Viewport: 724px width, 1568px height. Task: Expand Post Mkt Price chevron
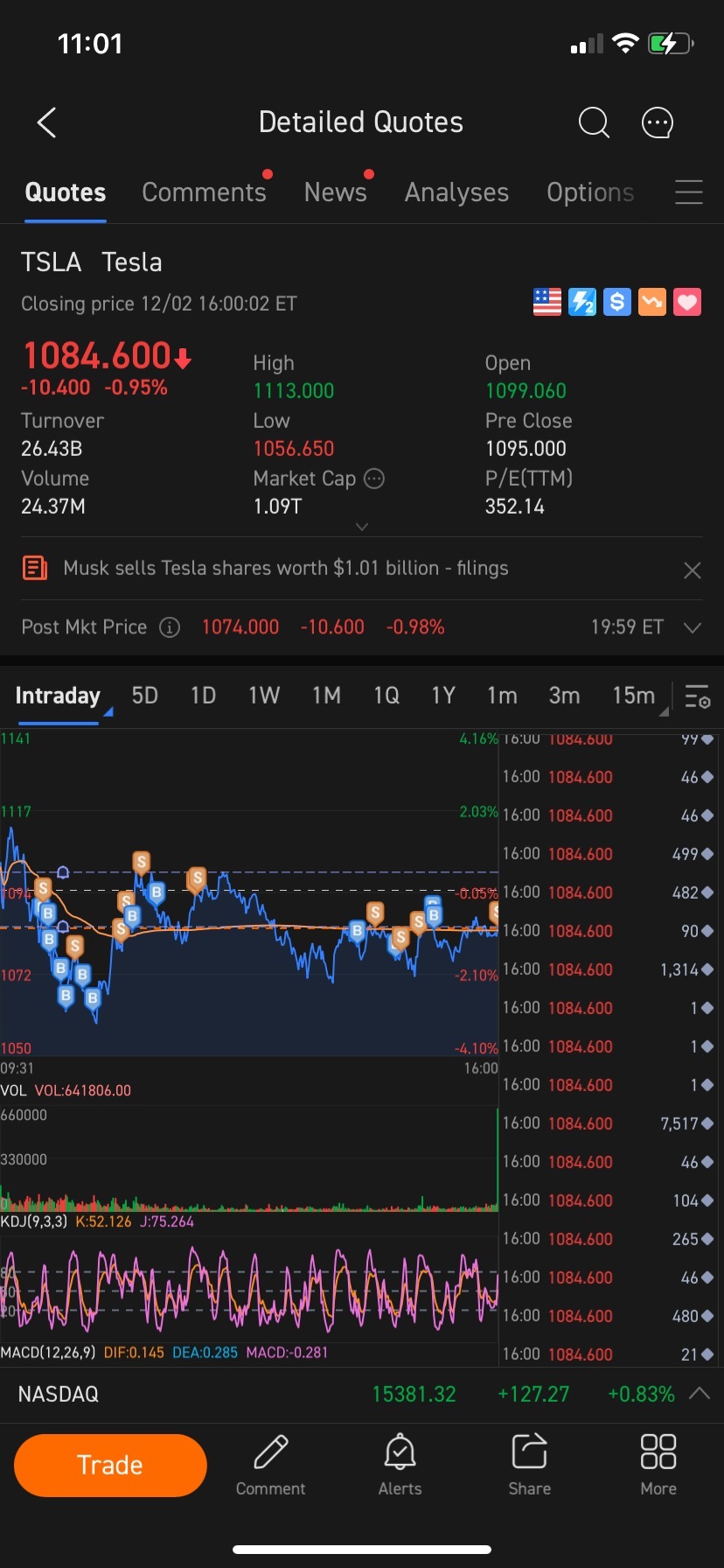point(693,627)
